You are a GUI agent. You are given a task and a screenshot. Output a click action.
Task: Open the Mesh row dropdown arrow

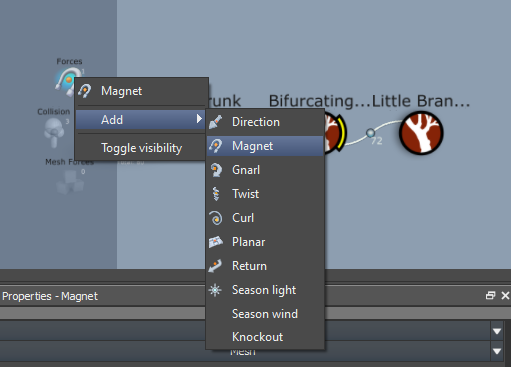click(497, 351)
